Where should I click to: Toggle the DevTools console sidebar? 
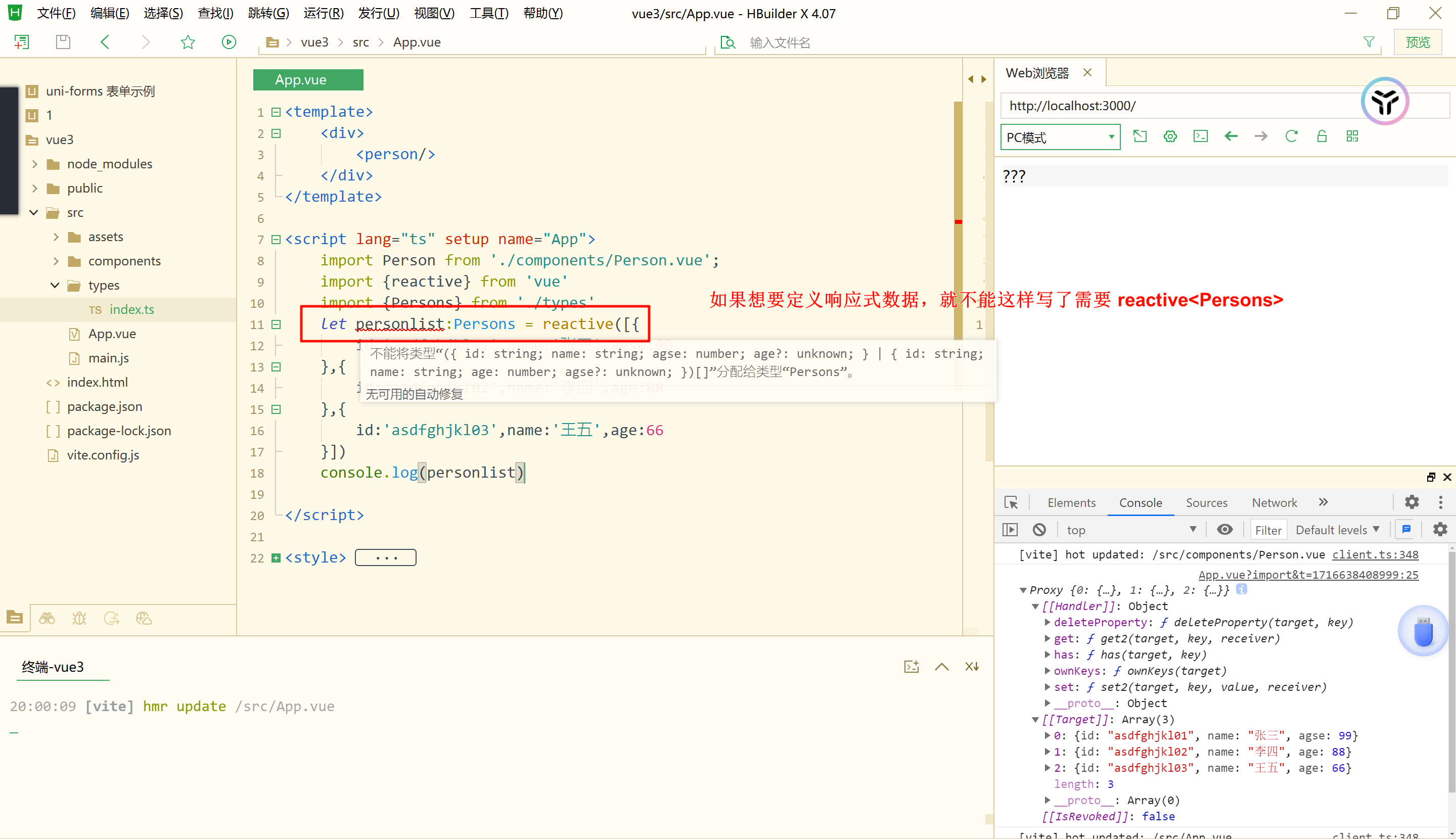point(1011,530)
